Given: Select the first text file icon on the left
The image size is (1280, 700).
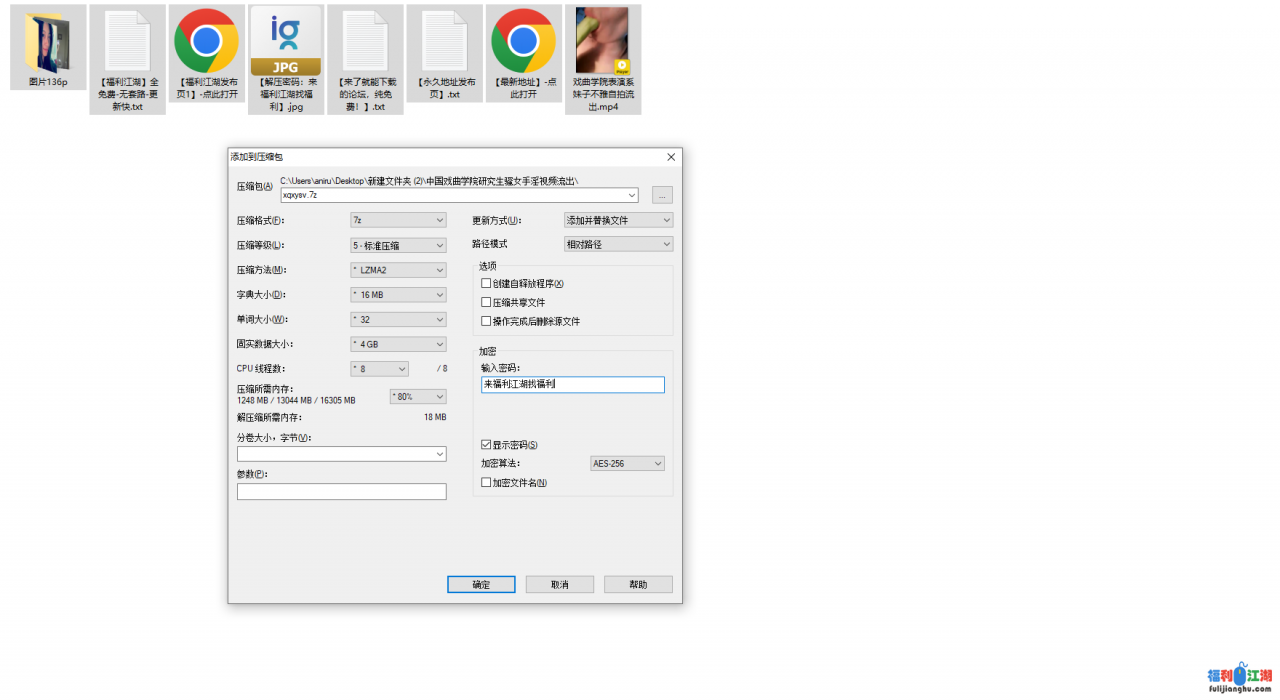Looking at the screenshot, I should tap(127, 42).
